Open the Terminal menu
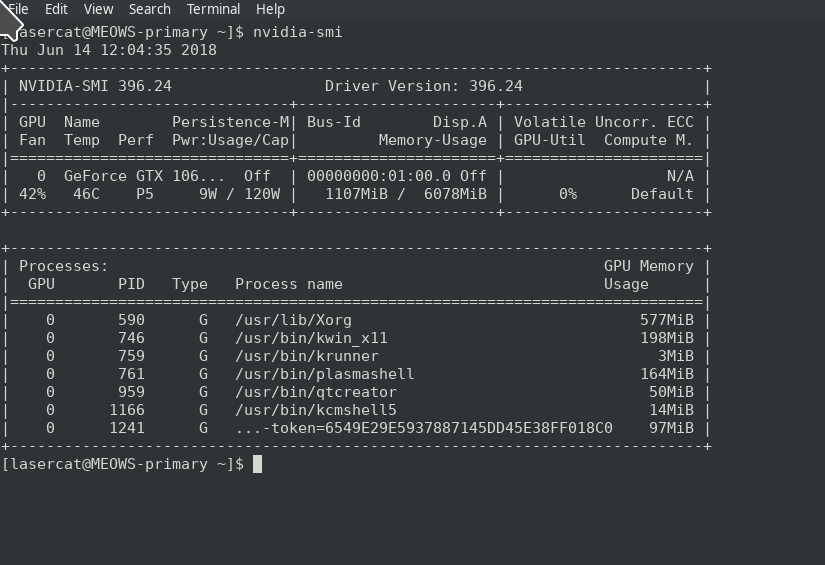825x565 pixels. click(213, 9)
